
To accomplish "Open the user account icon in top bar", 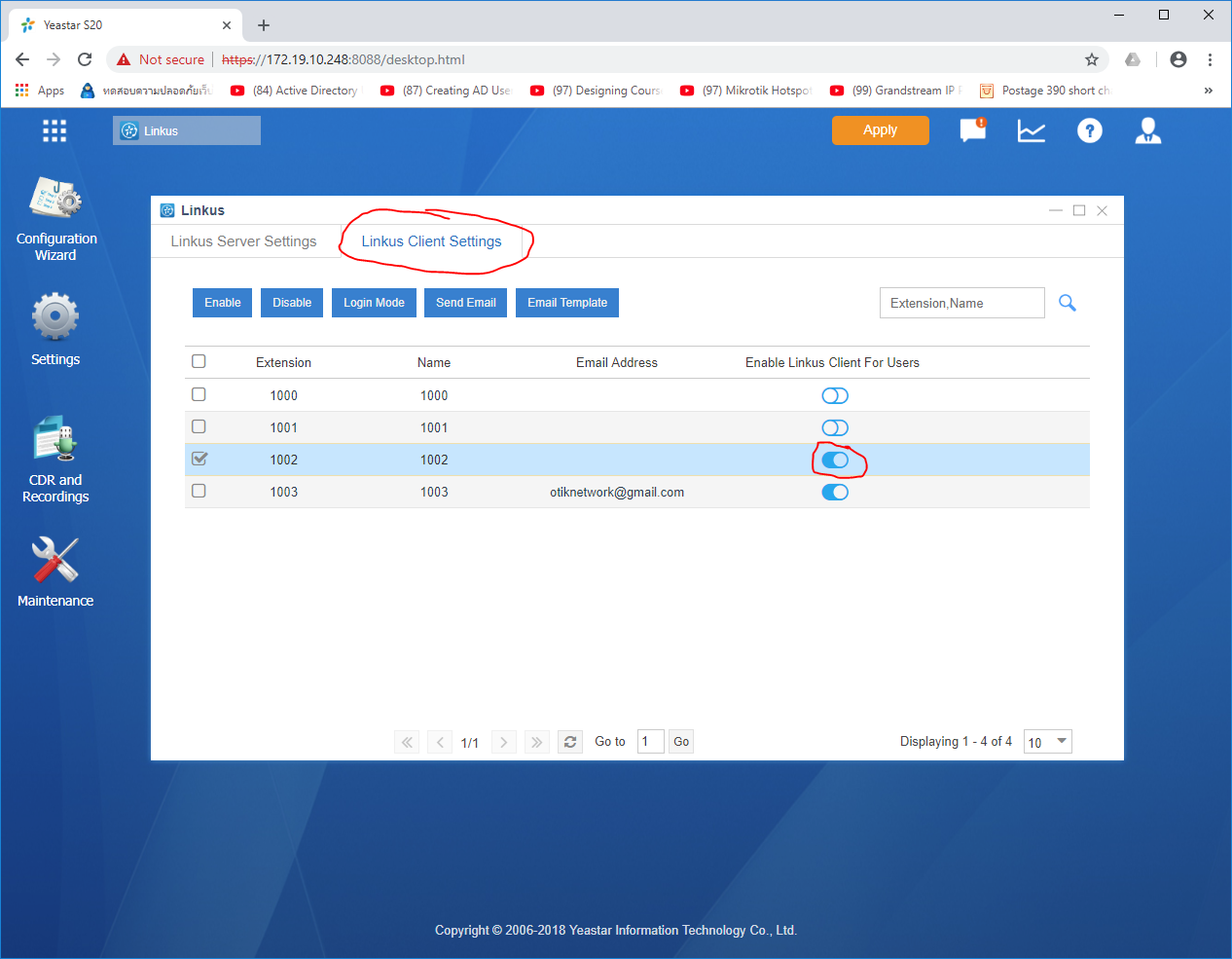I will pos(1148,130).
